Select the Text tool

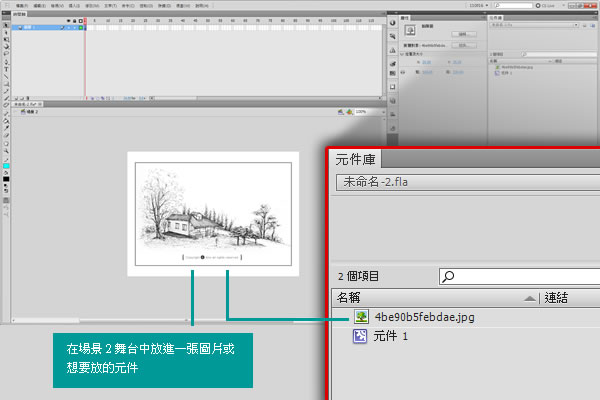6,69
